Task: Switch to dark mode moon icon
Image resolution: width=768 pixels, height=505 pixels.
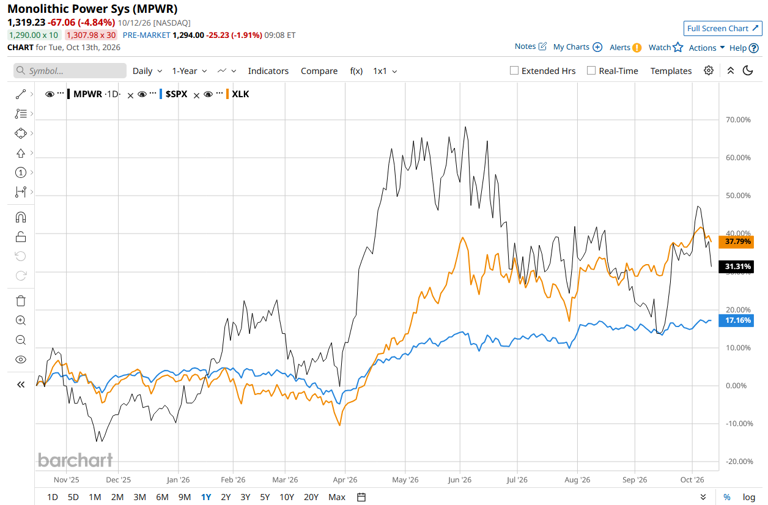Action: tap(747, 71)
